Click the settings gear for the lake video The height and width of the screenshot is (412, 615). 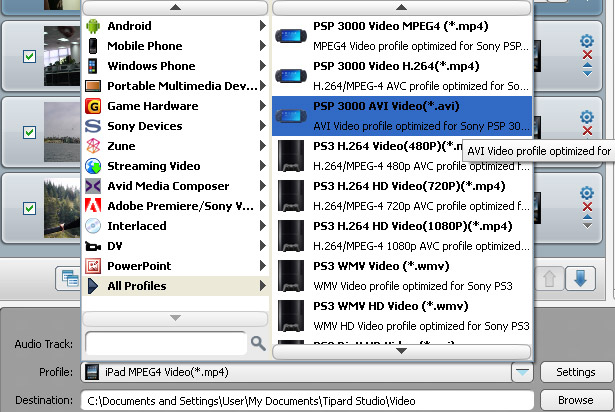click(x=587, y=117)
